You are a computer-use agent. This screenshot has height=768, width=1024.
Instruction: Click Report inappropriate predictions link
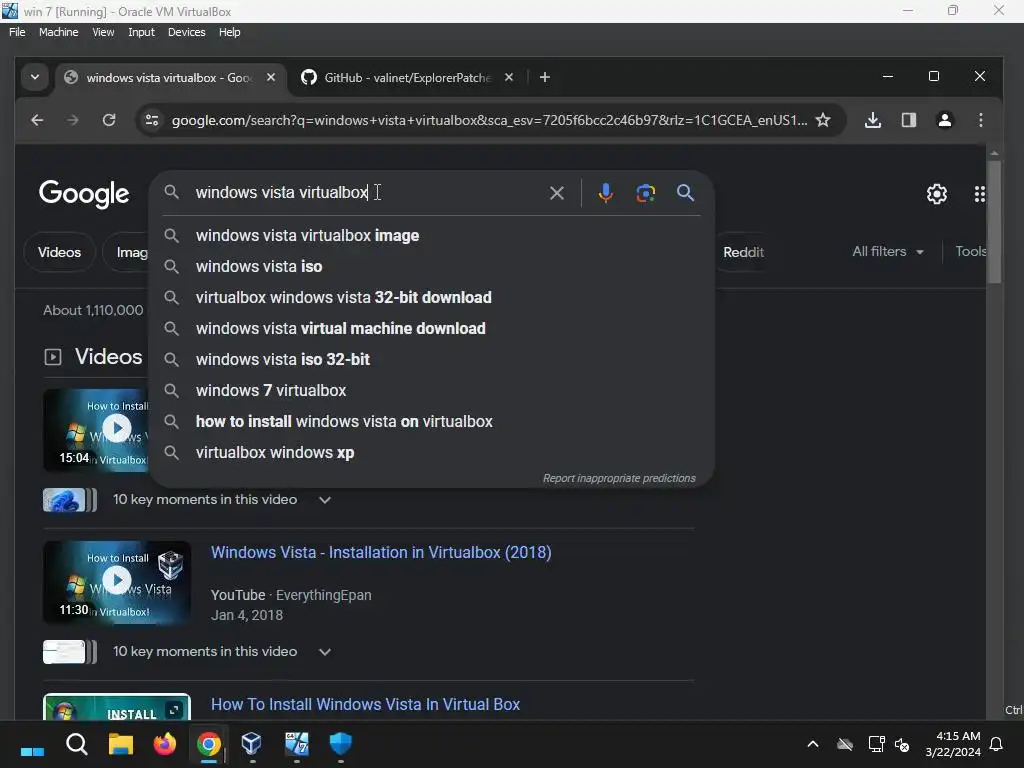[619, 478]
